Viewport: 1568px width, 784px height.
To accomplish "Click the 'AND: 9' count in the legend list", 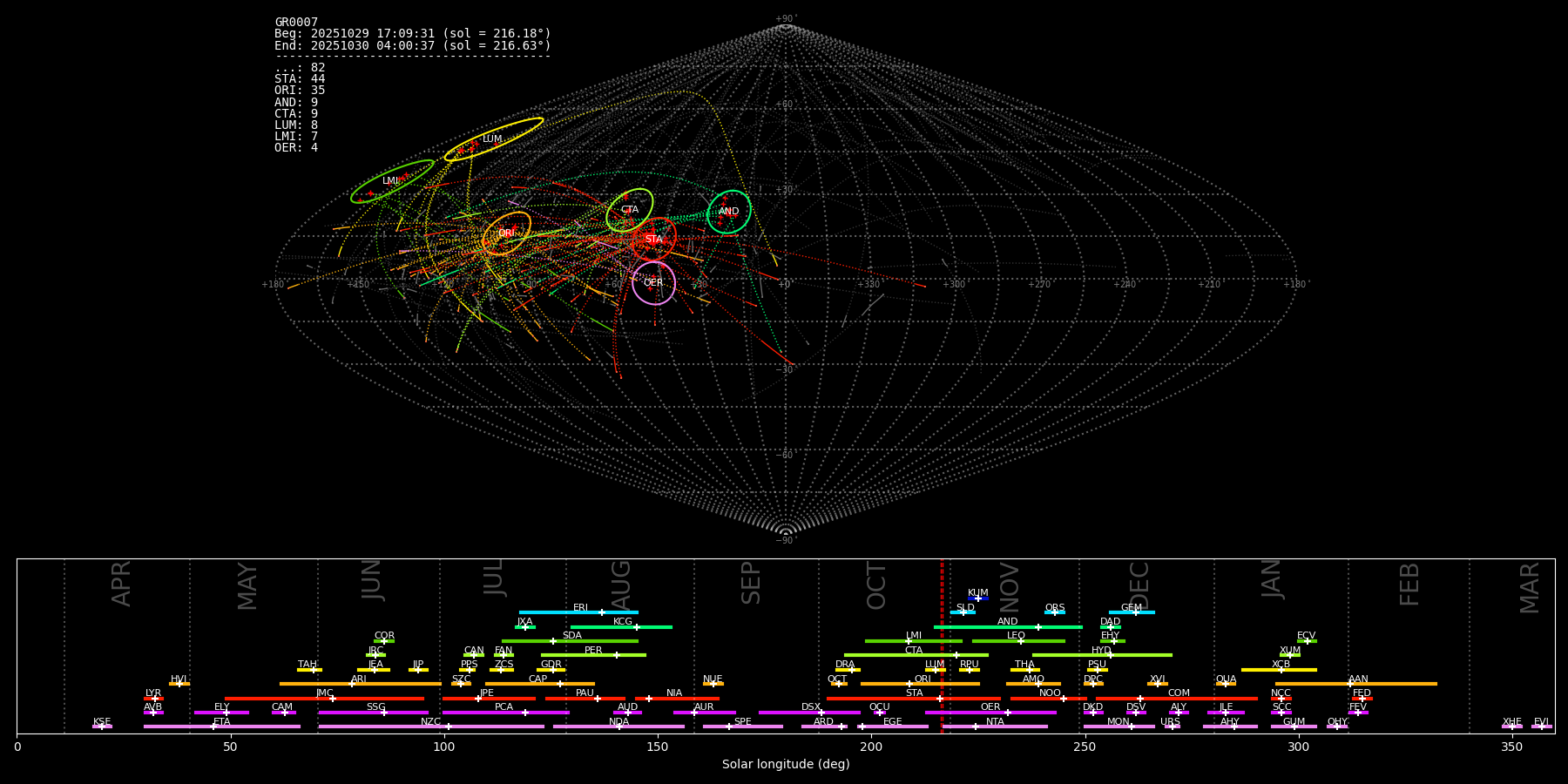I will [x=296, y=103].
